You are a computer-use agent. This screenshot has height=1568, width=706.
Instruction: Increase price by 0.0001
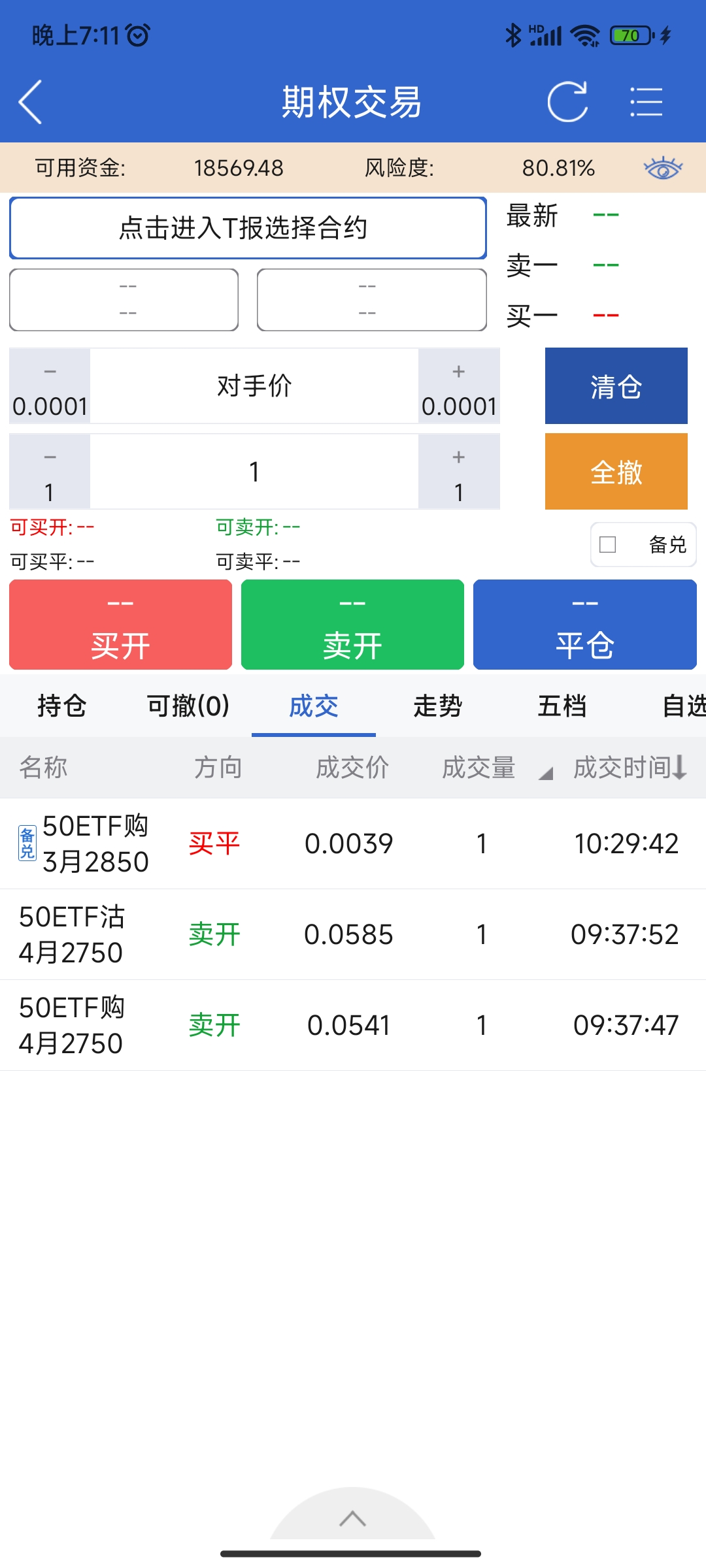click(x=459, y=386)
